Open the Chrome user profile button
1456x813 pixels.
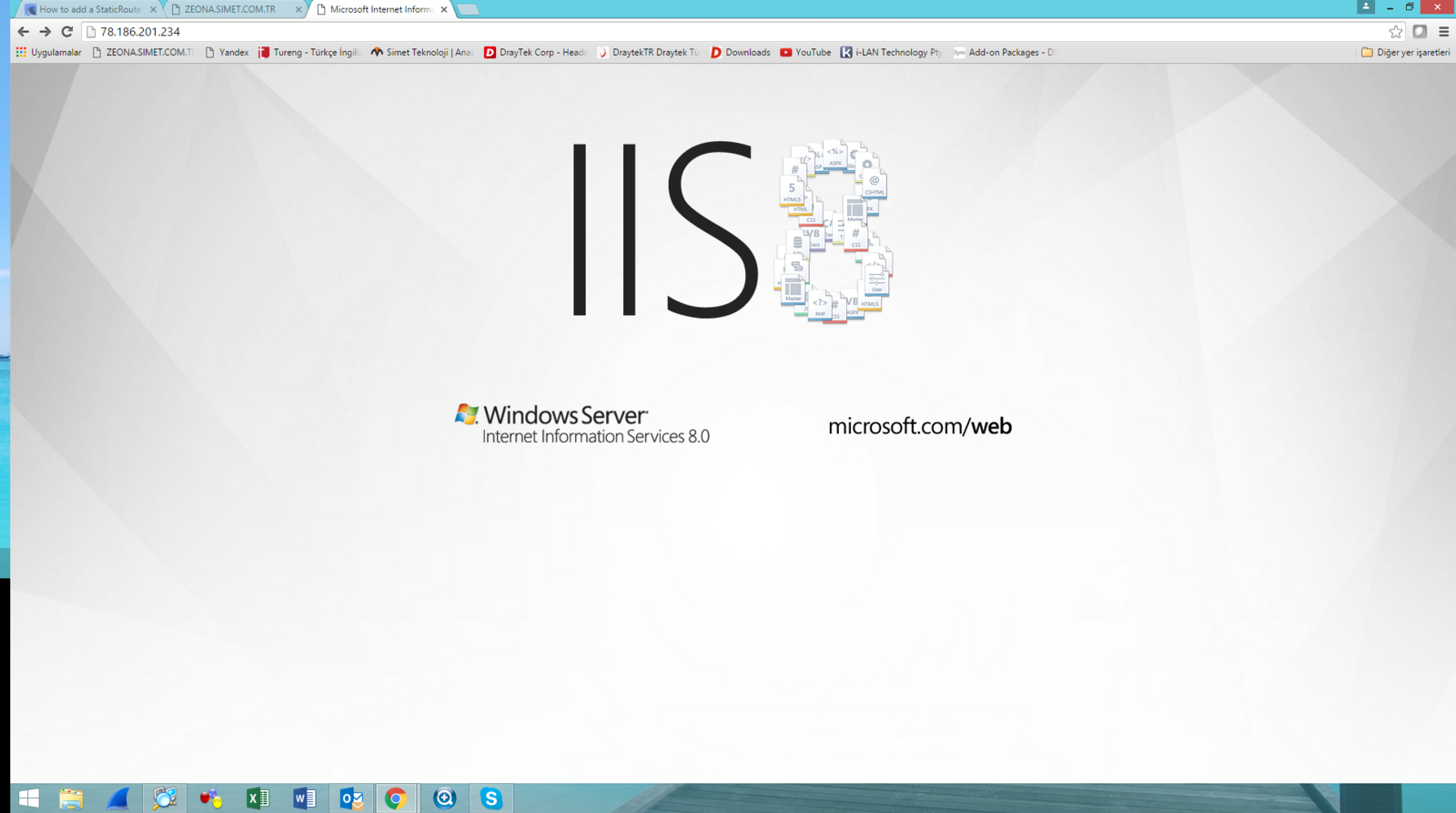[1365, 6]
